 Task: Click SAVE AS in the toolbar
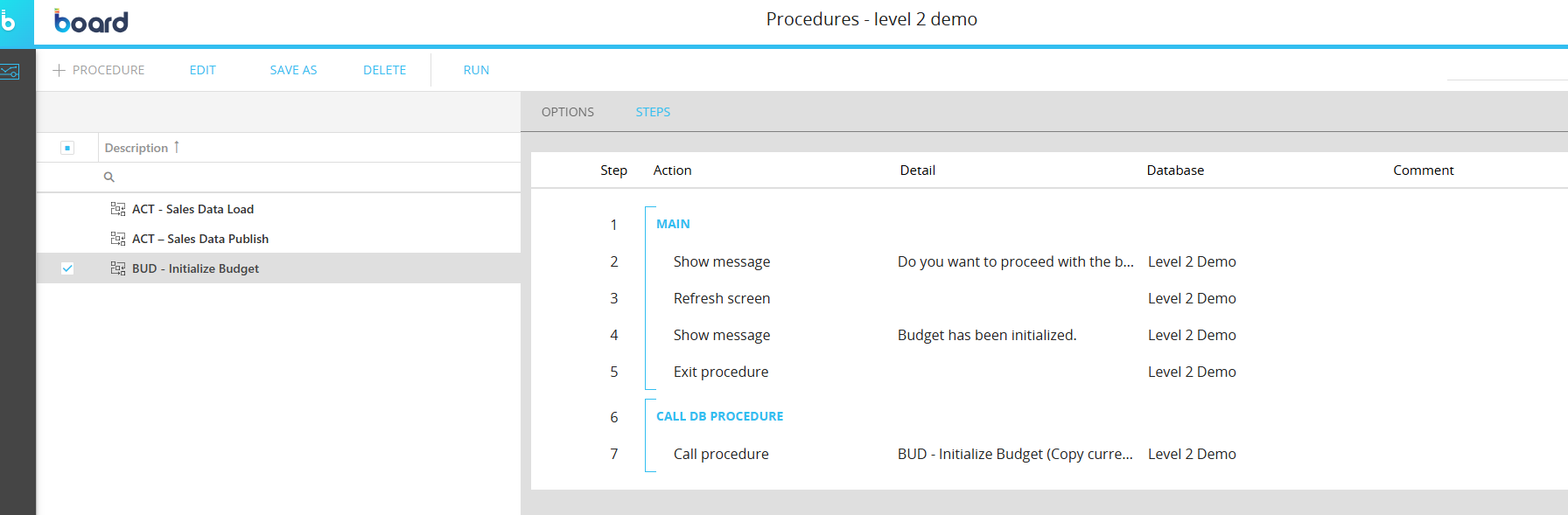point(293,70)
